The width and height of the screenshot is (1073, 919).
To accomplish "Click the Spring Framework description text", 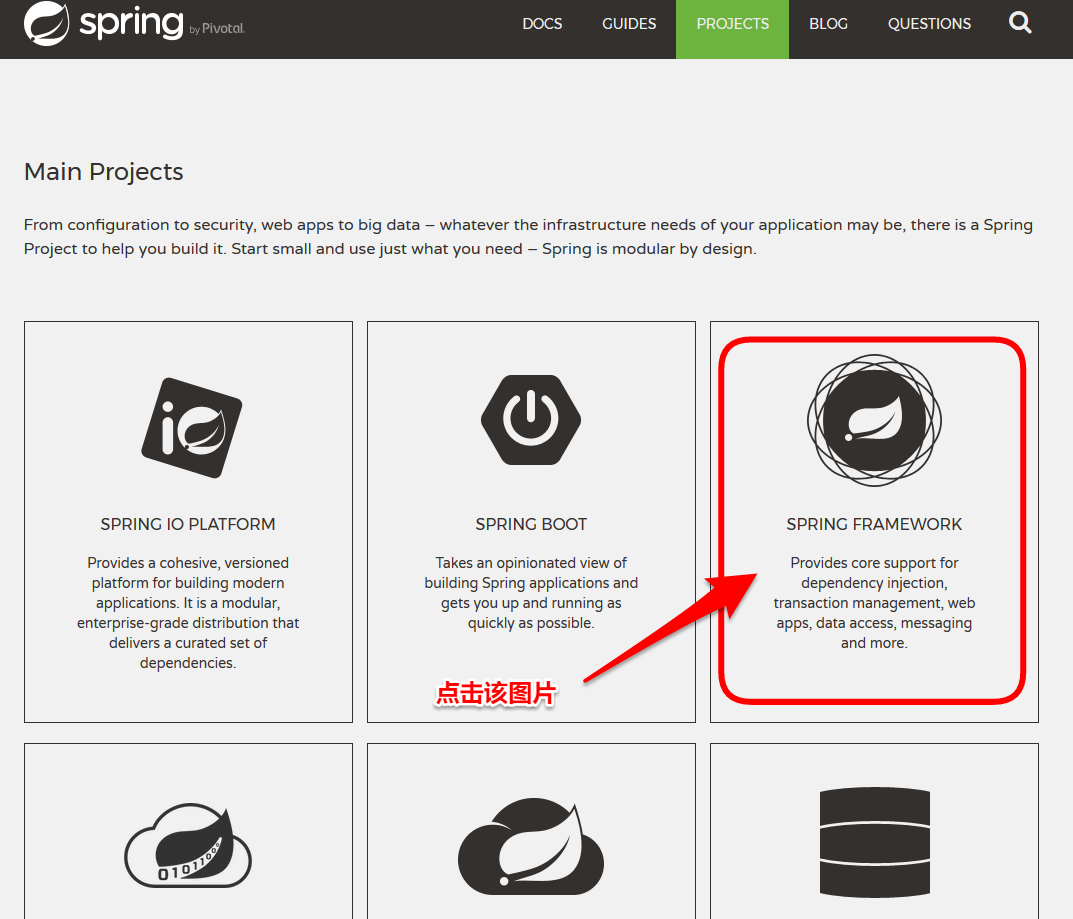I will (x=874, y=603).
